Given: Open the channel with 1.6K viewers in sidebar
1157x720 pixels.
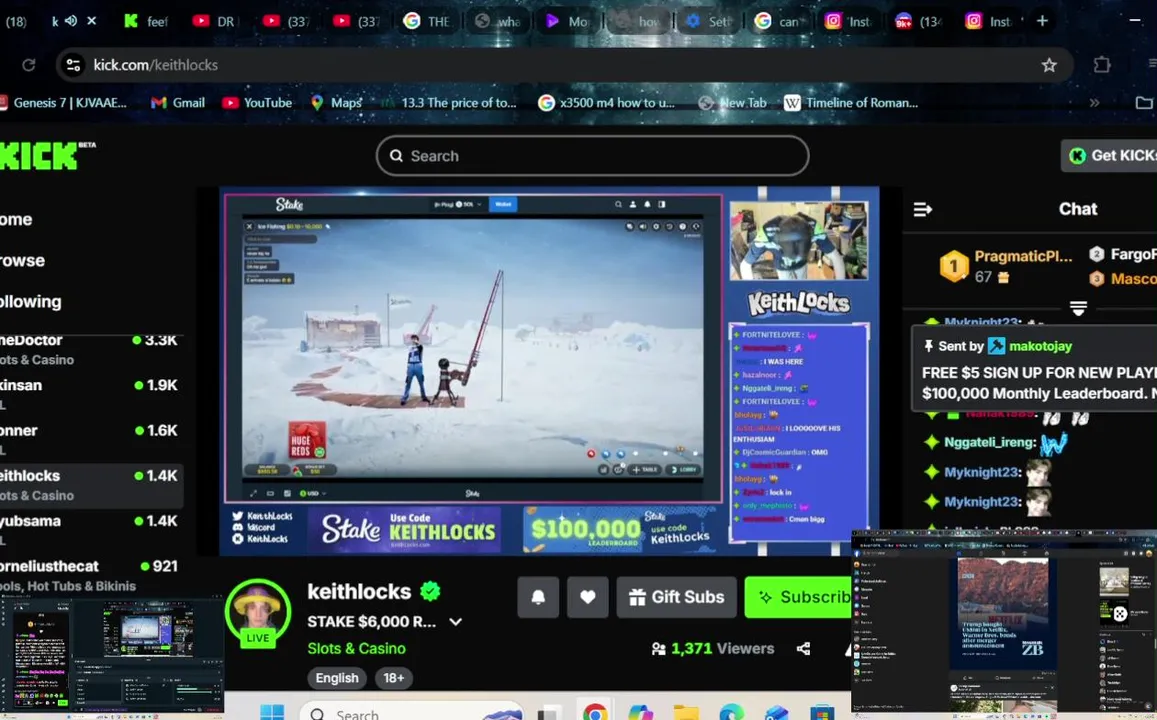Looking at the screenshot, I should pyautogui.click(x=89, y=439).
